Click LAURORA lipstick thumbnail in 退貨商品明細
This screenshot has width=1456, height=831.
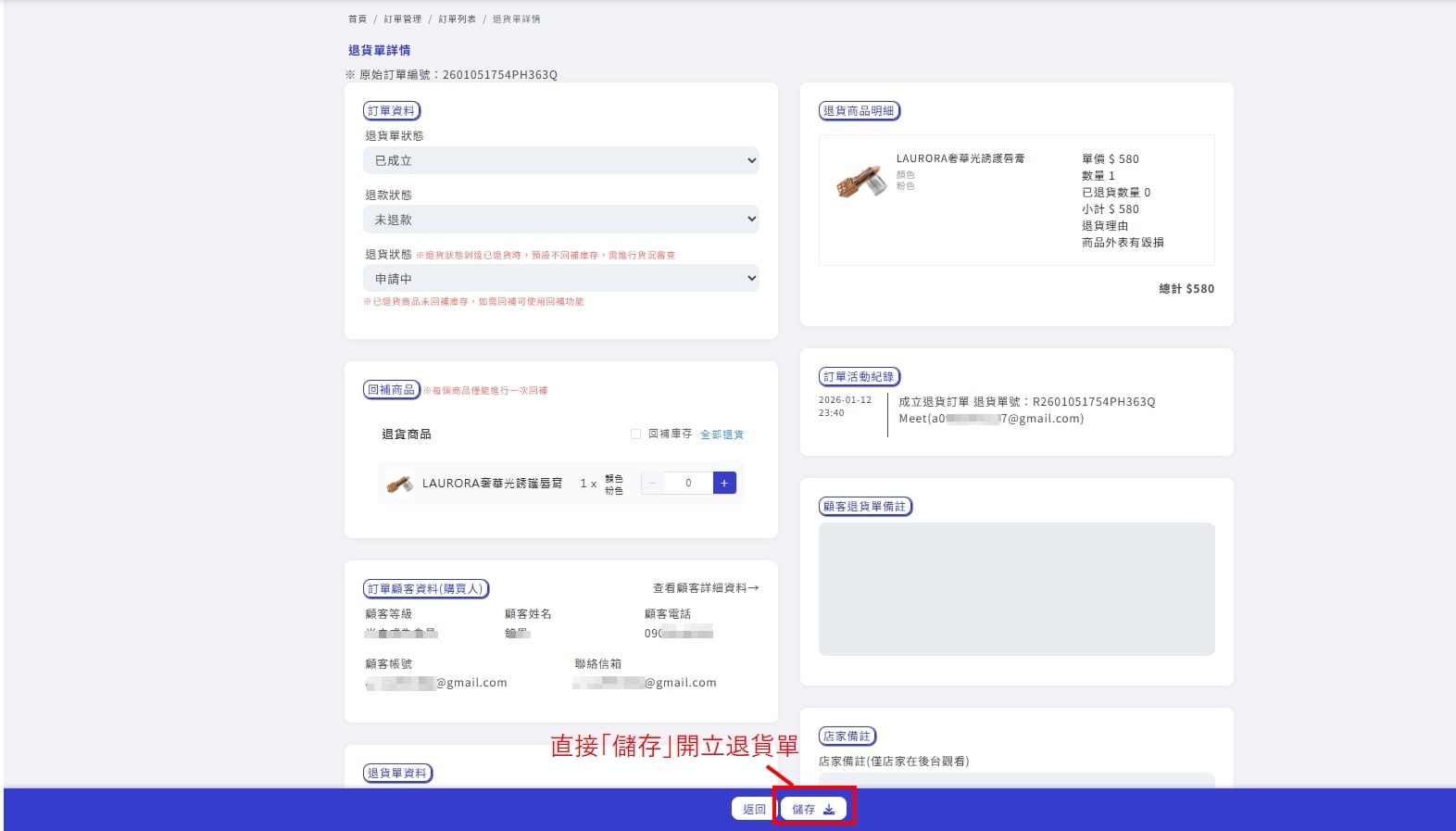click(x=860, y=181)
